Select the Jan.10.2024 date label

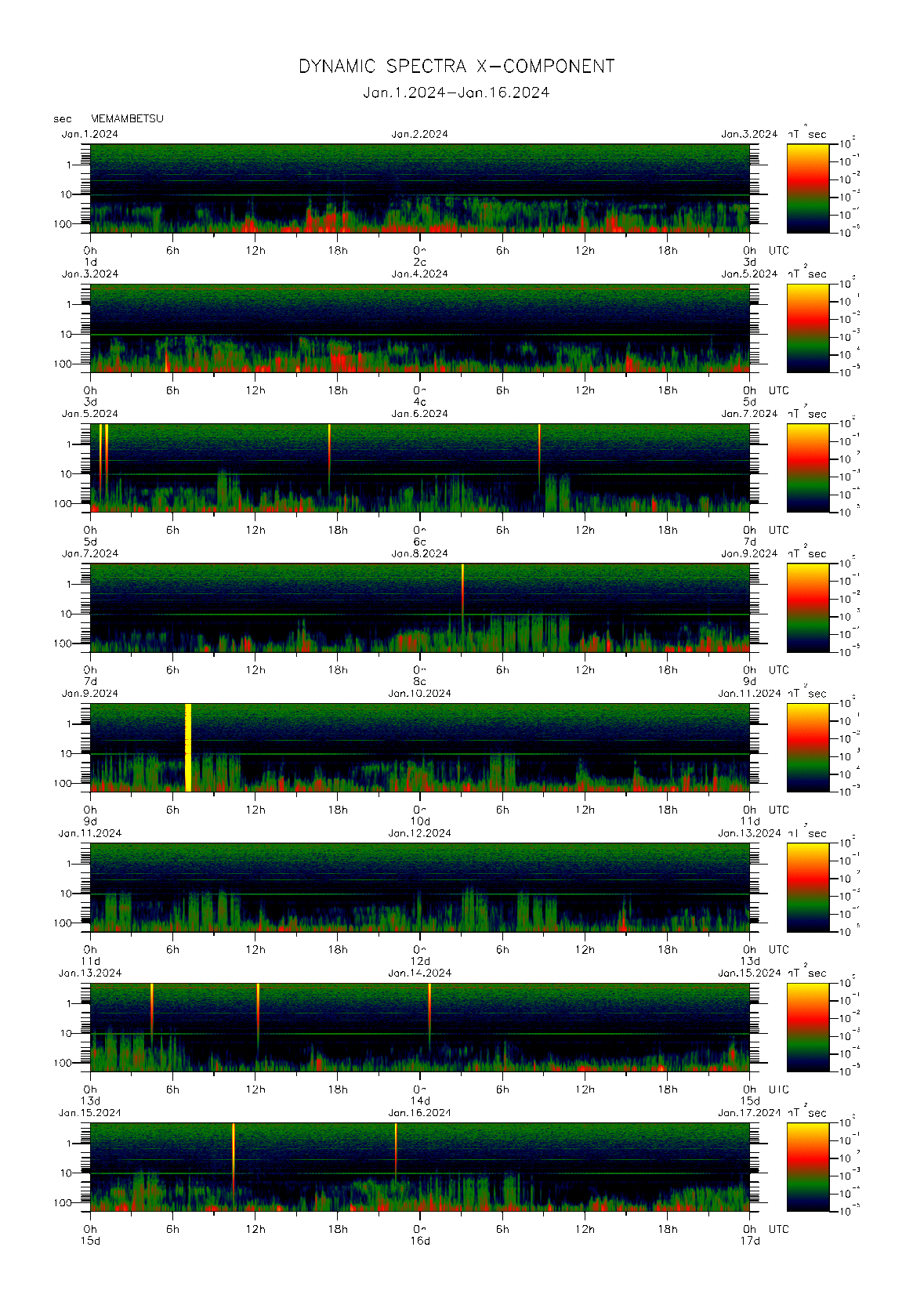click(x=420, y=693)
